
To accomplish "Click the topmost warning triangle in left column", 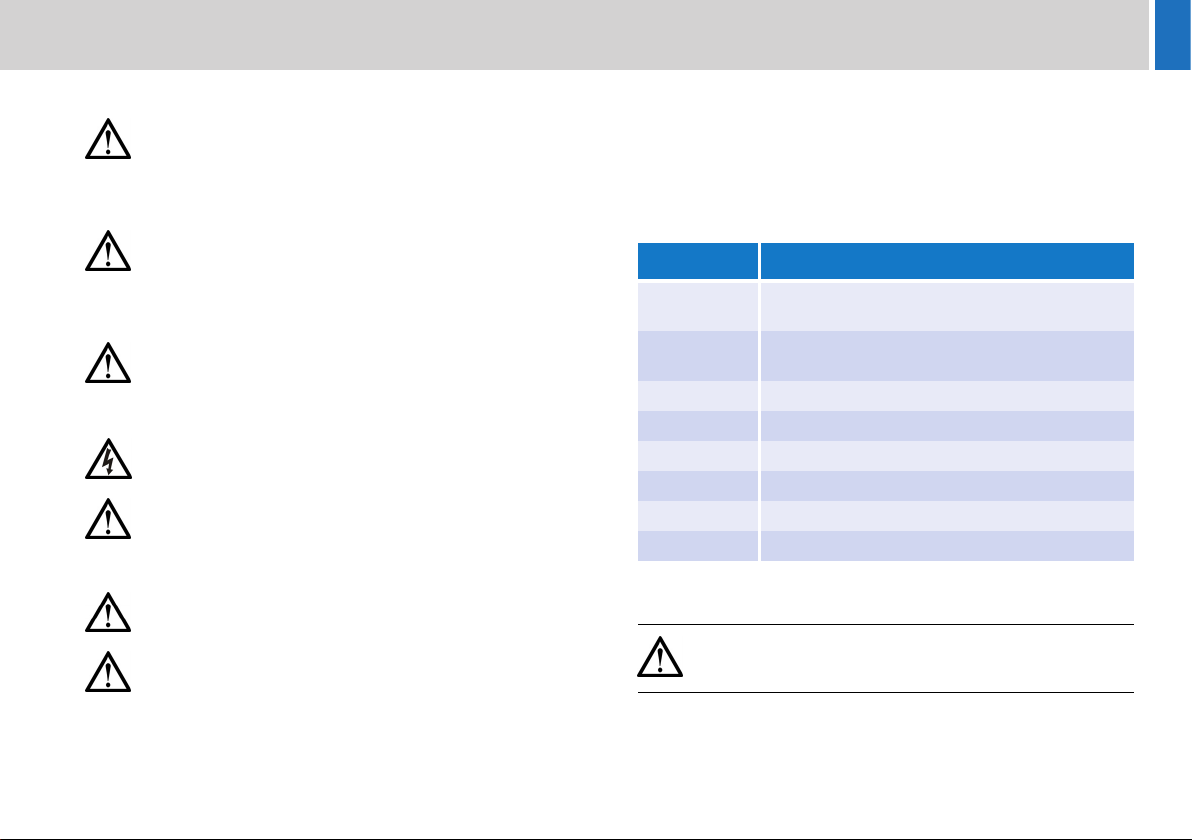I will pyautogui.click(x=108, y=144).
